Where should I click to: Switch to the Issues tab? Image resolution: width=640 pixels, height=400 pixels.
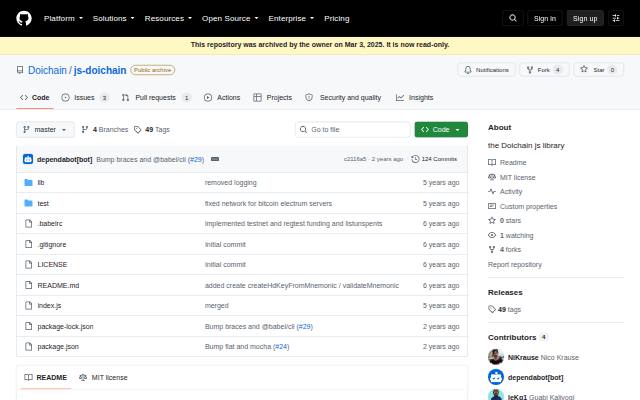(x=84, y=98)
